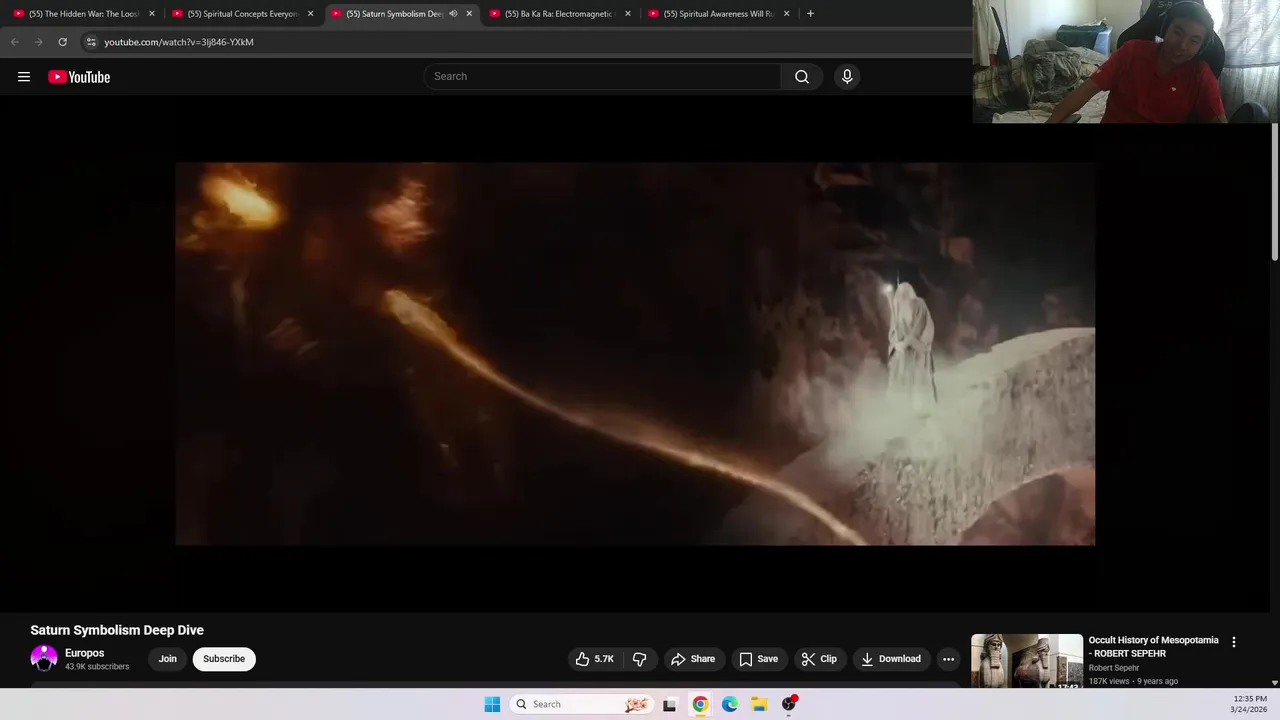Close the Saturn Symbolism tab
This screenshot has width=1280, height=720.
(x=469, y=14)
